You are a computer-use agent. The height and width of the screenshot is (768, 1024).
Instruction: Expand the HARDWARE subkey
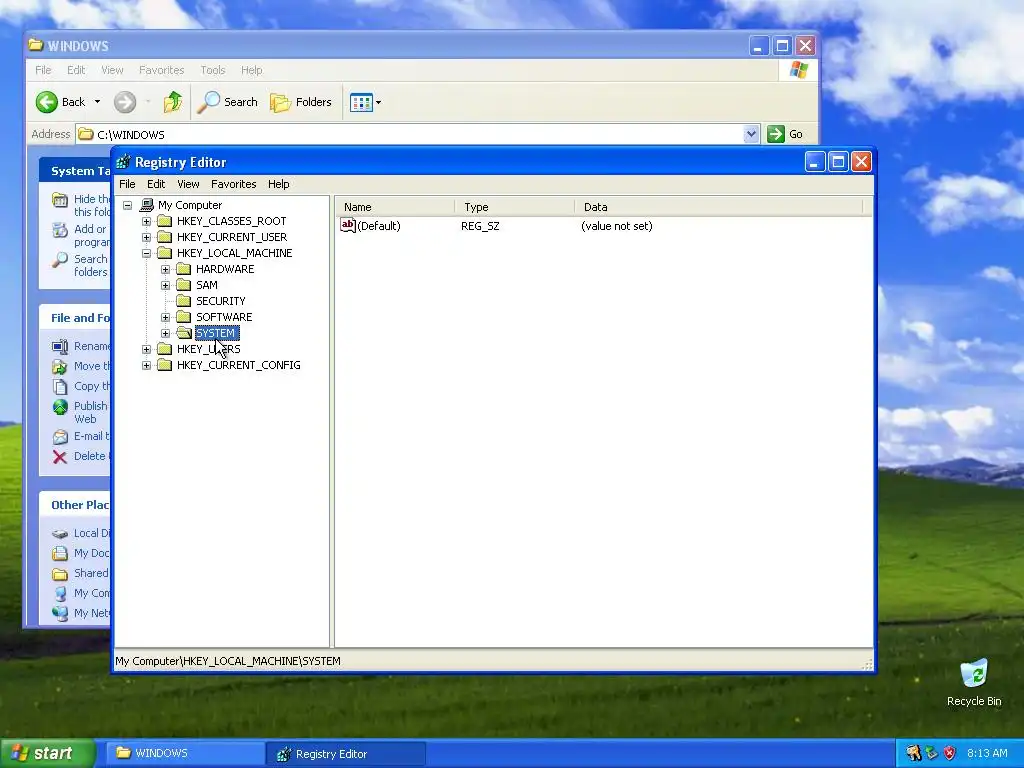point(165,269)
